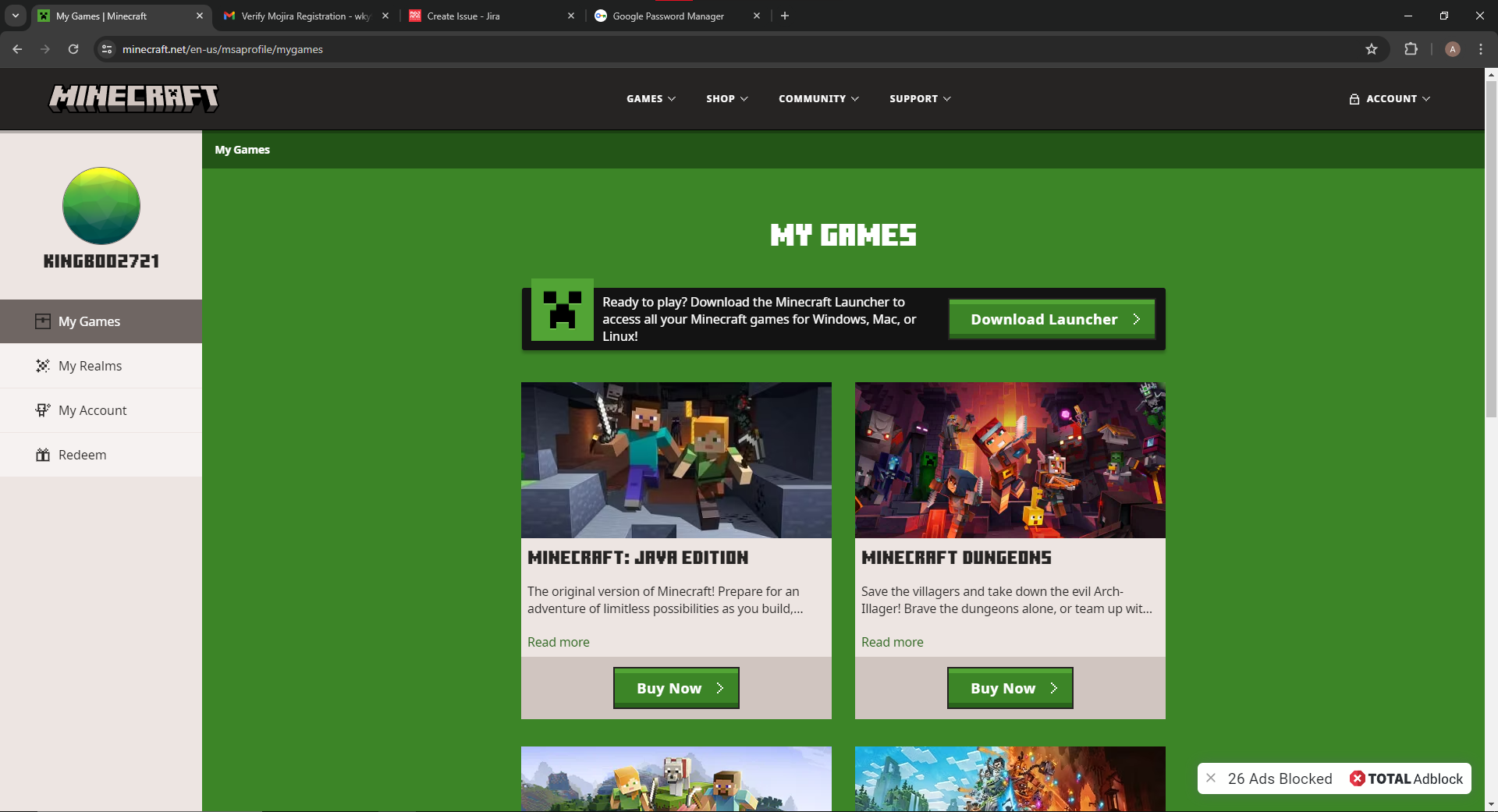Click the scrollbar down arrow
The width and height of the screenshot is (1498, 812).
click(1491, 804)
